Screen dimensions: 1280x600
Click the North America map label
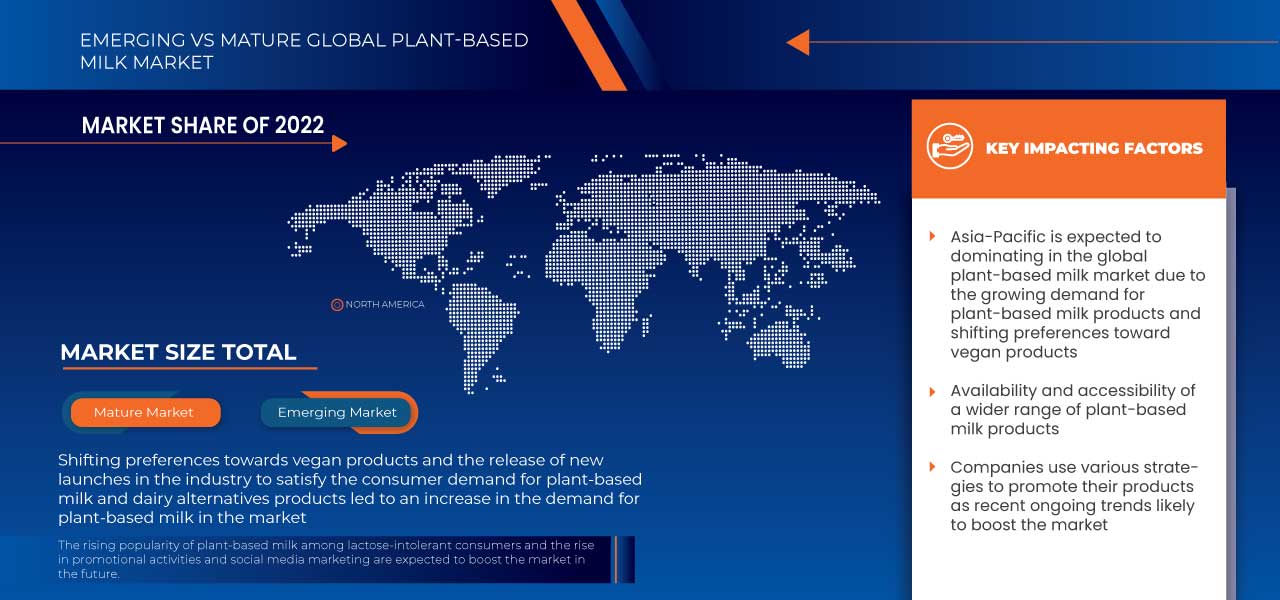(x=385, y=304)
